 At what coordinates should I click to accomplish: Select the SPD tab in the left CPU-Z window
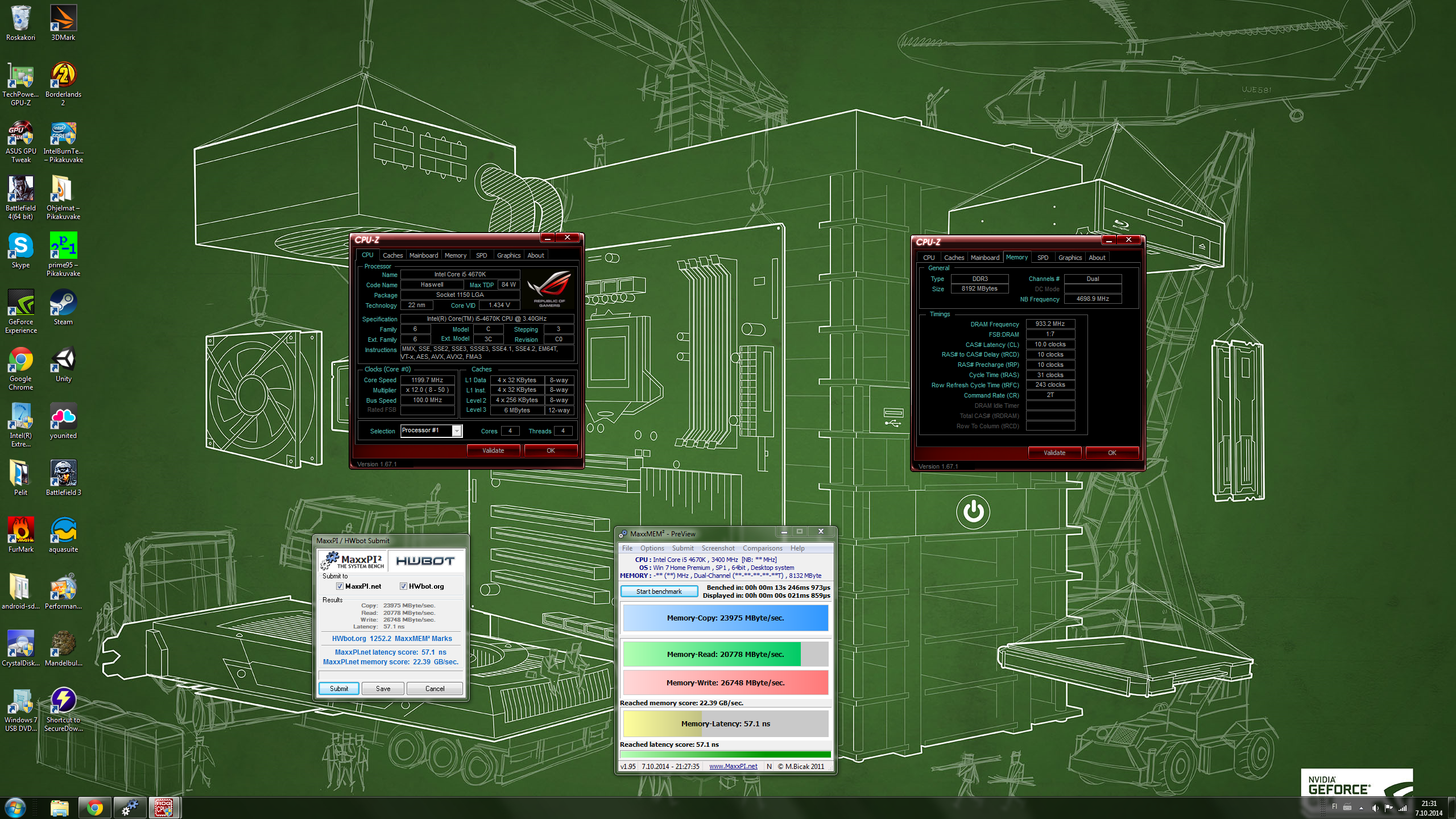[481, 255]
